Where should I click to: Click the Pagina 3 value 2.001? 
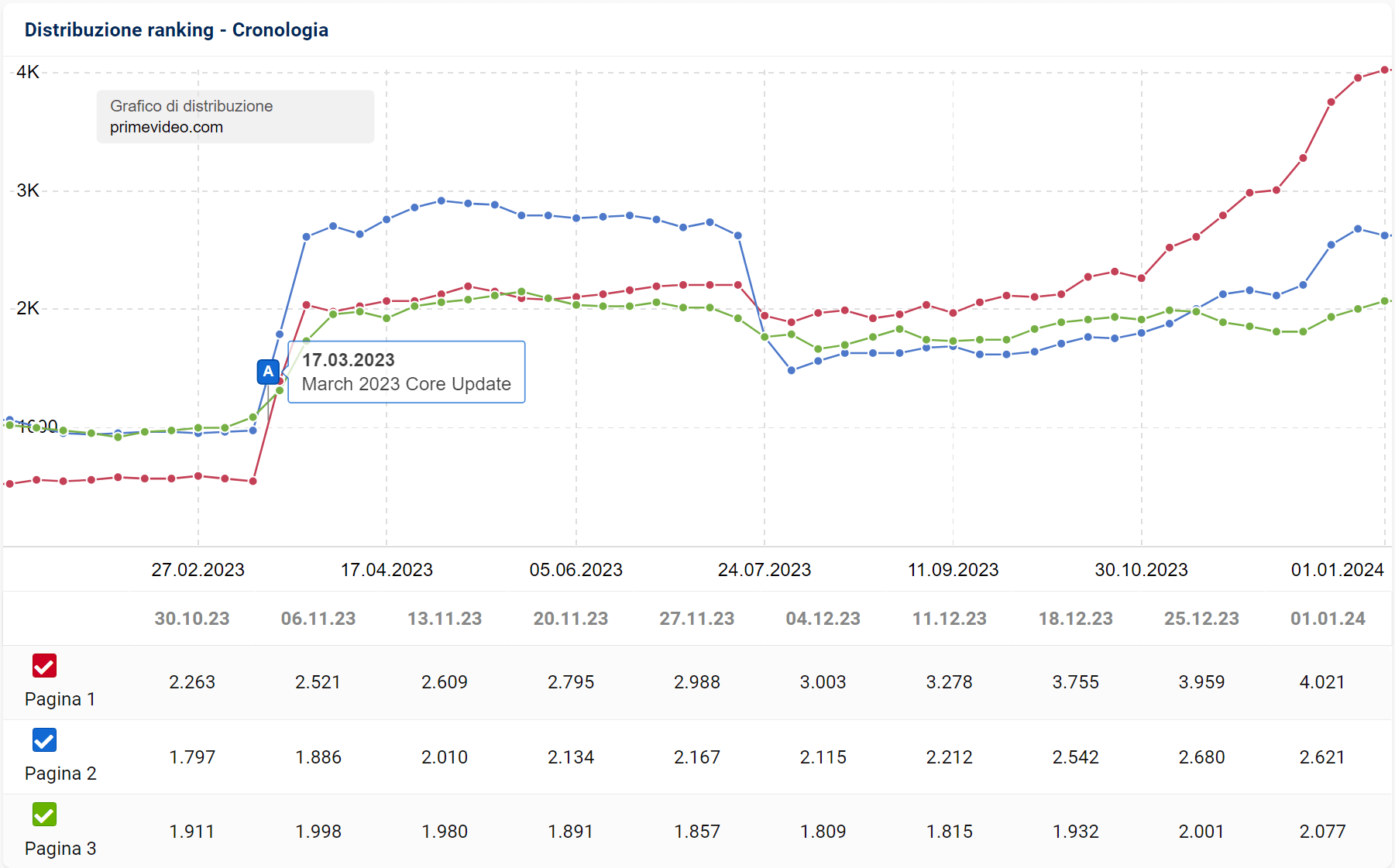tap(1202, 832)
